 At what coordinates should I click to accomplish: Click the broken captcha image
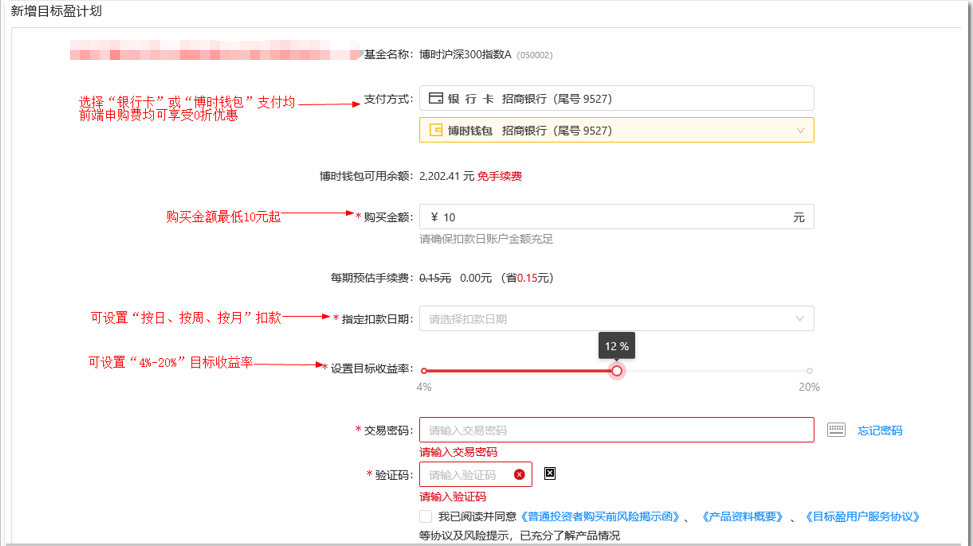click(x=550, y=473)
